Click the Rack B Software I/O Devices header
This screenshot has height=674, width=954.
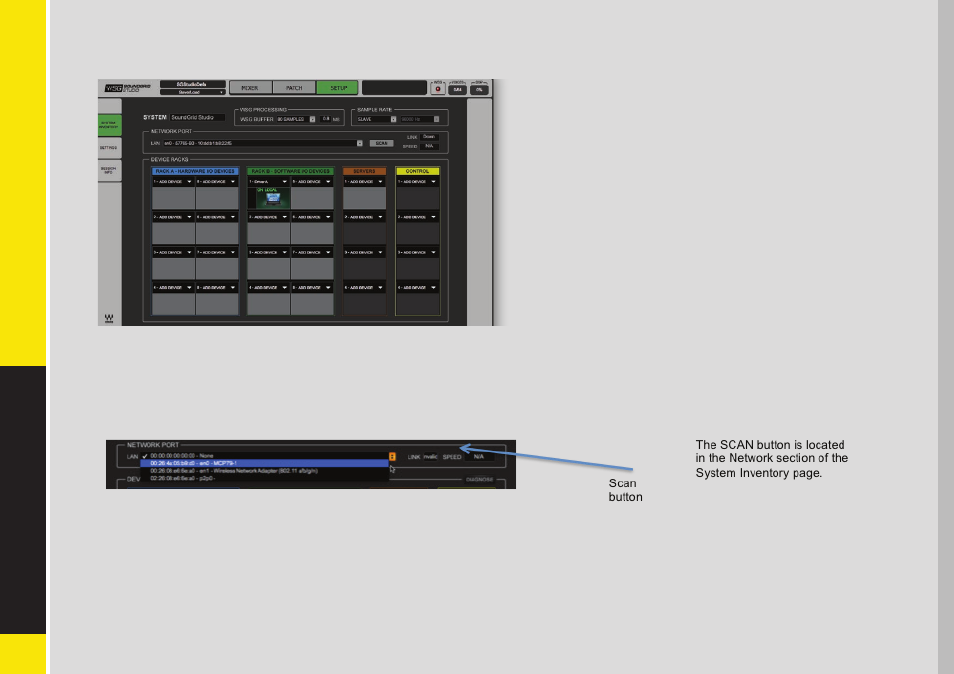291,172
